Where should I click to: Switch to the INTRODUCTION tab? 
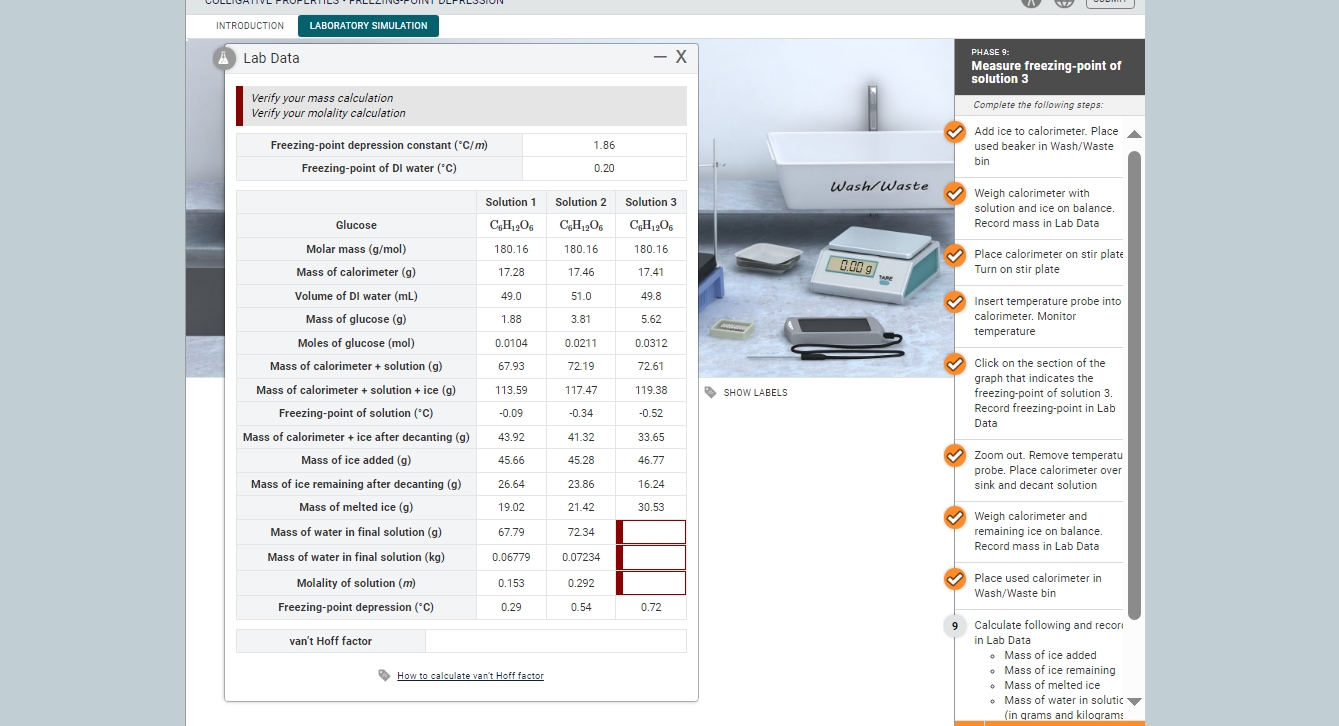point(248,26)
